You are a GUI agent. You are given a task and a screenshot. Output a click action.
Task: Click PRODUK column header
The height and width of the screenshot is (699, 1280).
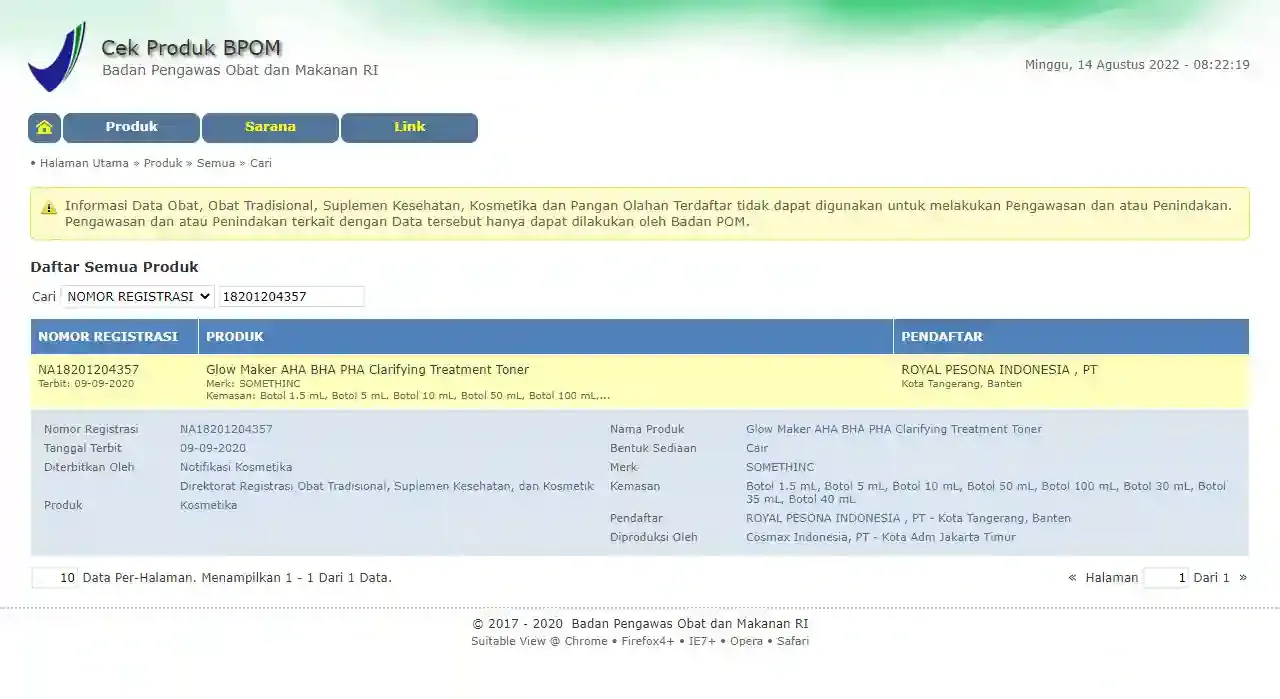click(546, 337)
